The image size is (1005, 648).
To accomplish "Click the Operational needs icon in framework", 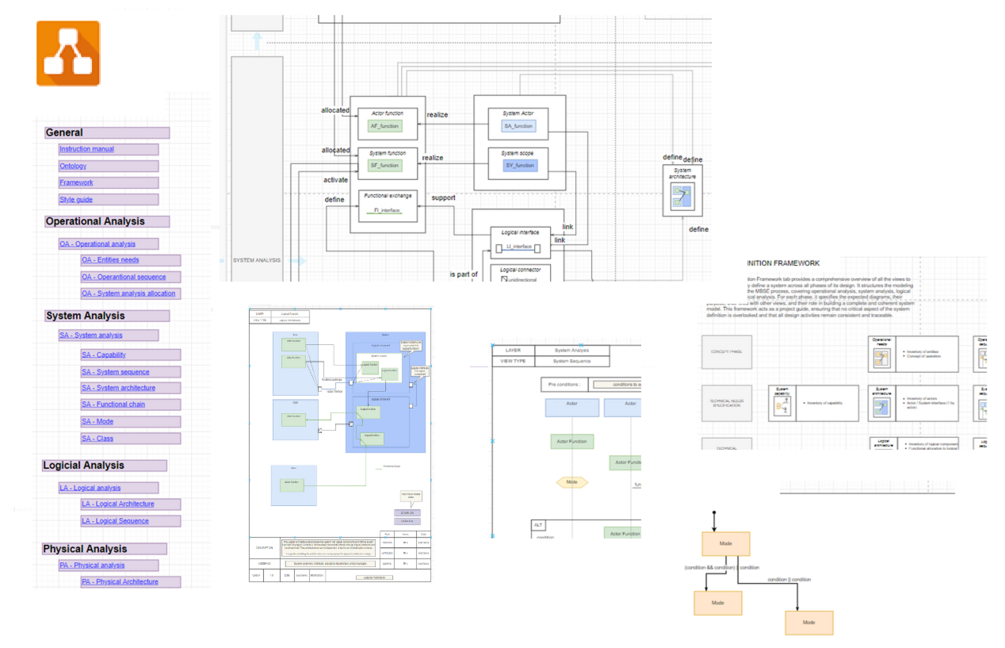I will coord(882,358).
